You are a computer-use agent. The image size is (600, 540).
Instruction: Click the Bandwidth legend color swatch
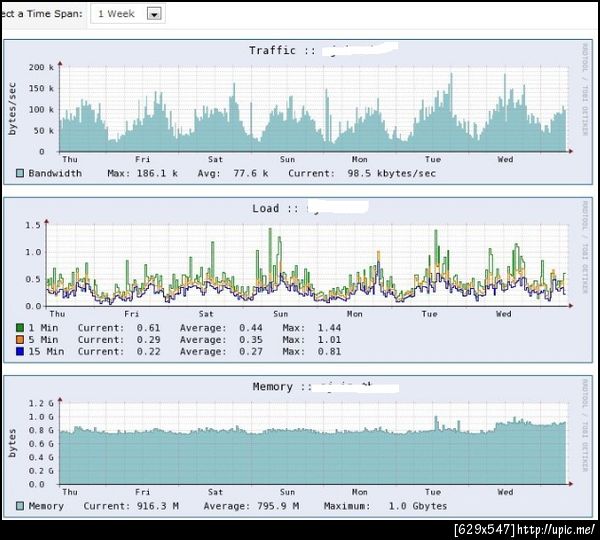(x=20, y=173)
